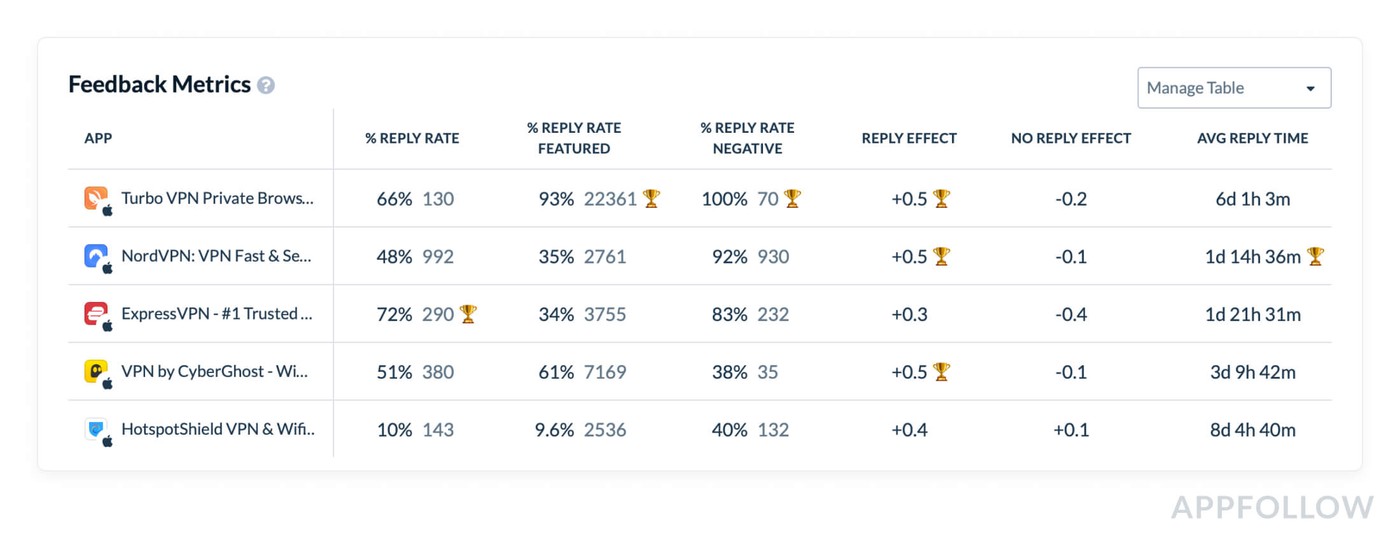Viewport: 1400px width, 544px height.
Task: Click the HotspotShield app icon
Action: pyautogui.click(x=96, y=430)
